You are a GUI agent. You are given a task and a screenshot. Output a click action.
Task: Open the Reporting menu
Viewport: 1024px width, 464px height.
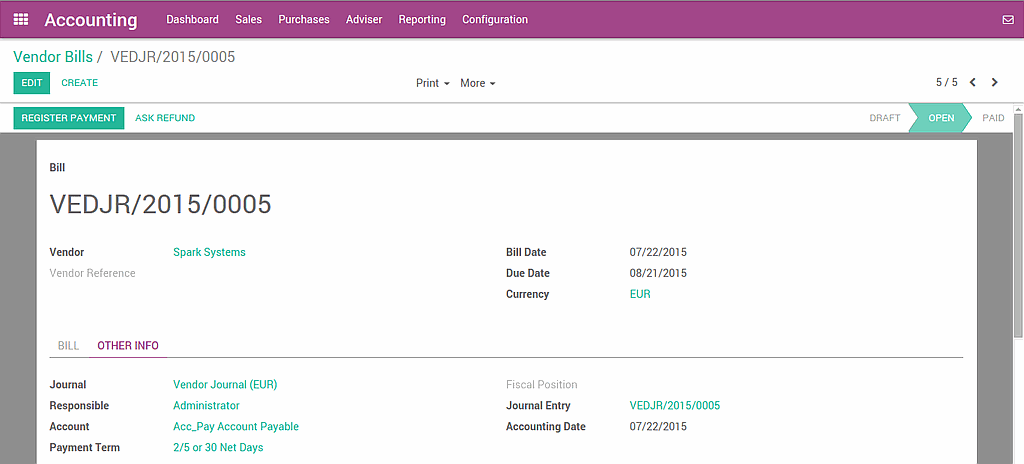tap(422, 20)
